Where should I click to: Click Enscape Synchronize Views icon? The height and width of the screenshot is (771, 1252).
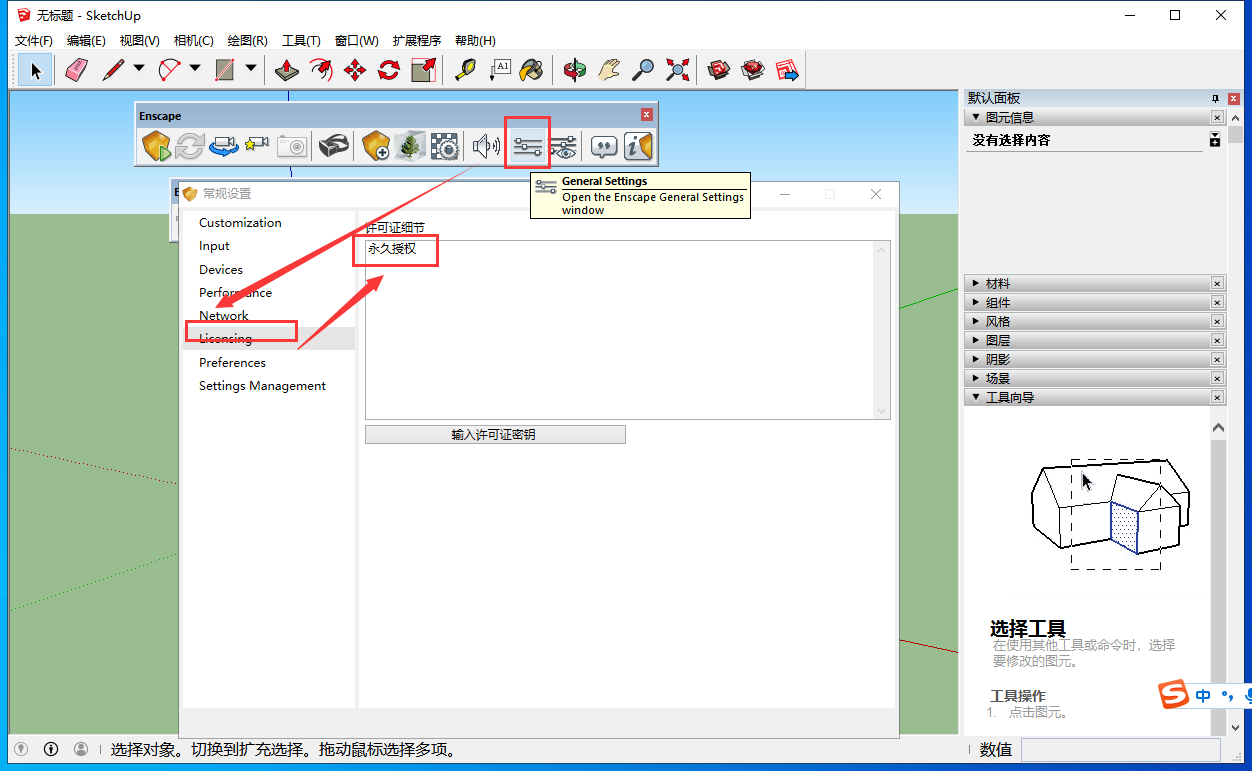224,147
